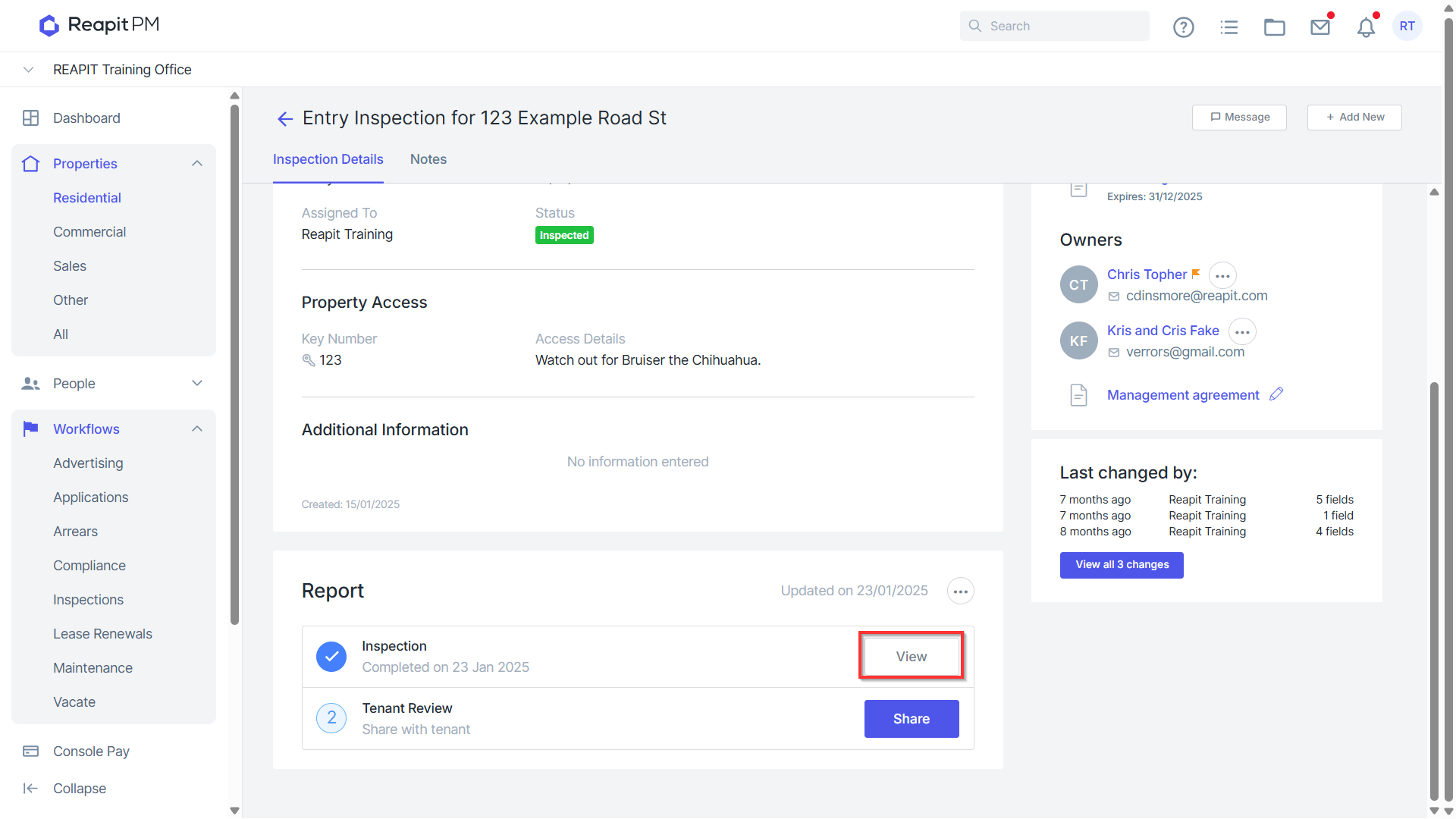Open the help question mark icon

pyautogui.click(x=1183, y=27)
